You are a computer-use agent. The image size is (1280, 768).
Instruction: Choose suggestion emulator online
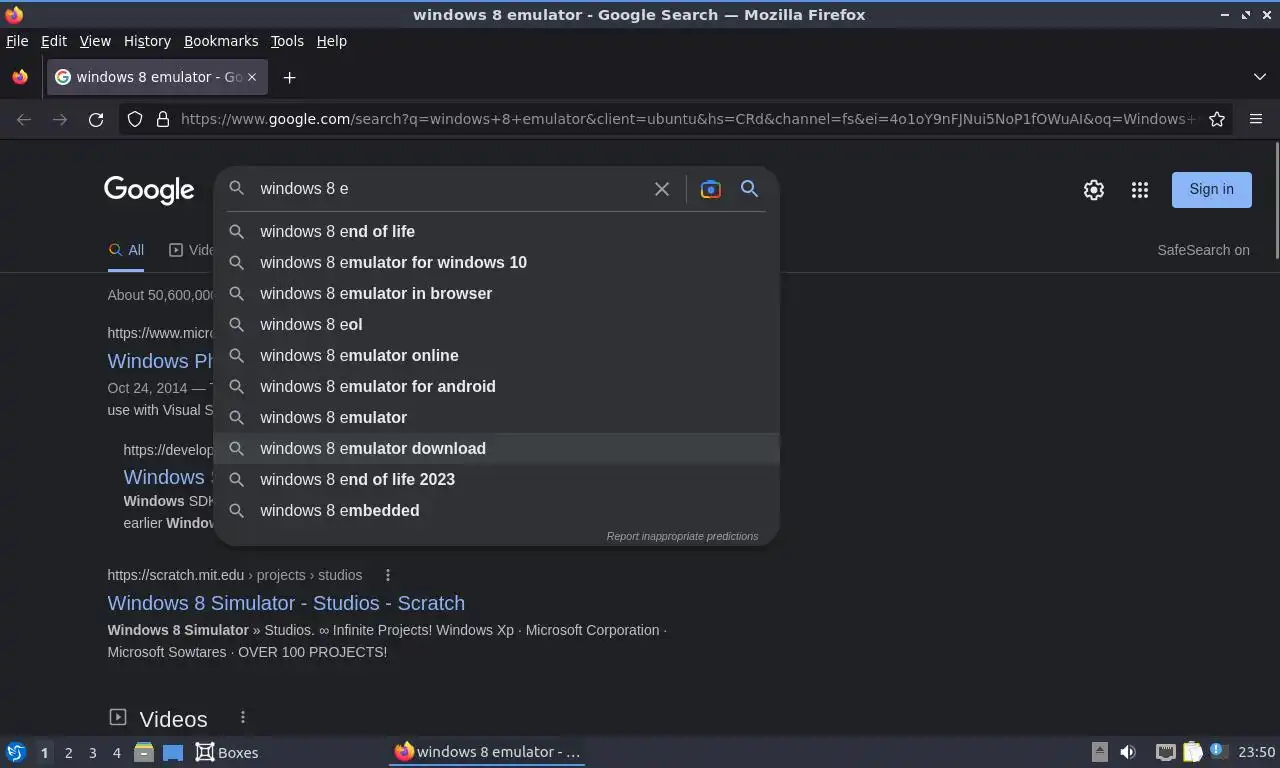[x=497, y=355]
